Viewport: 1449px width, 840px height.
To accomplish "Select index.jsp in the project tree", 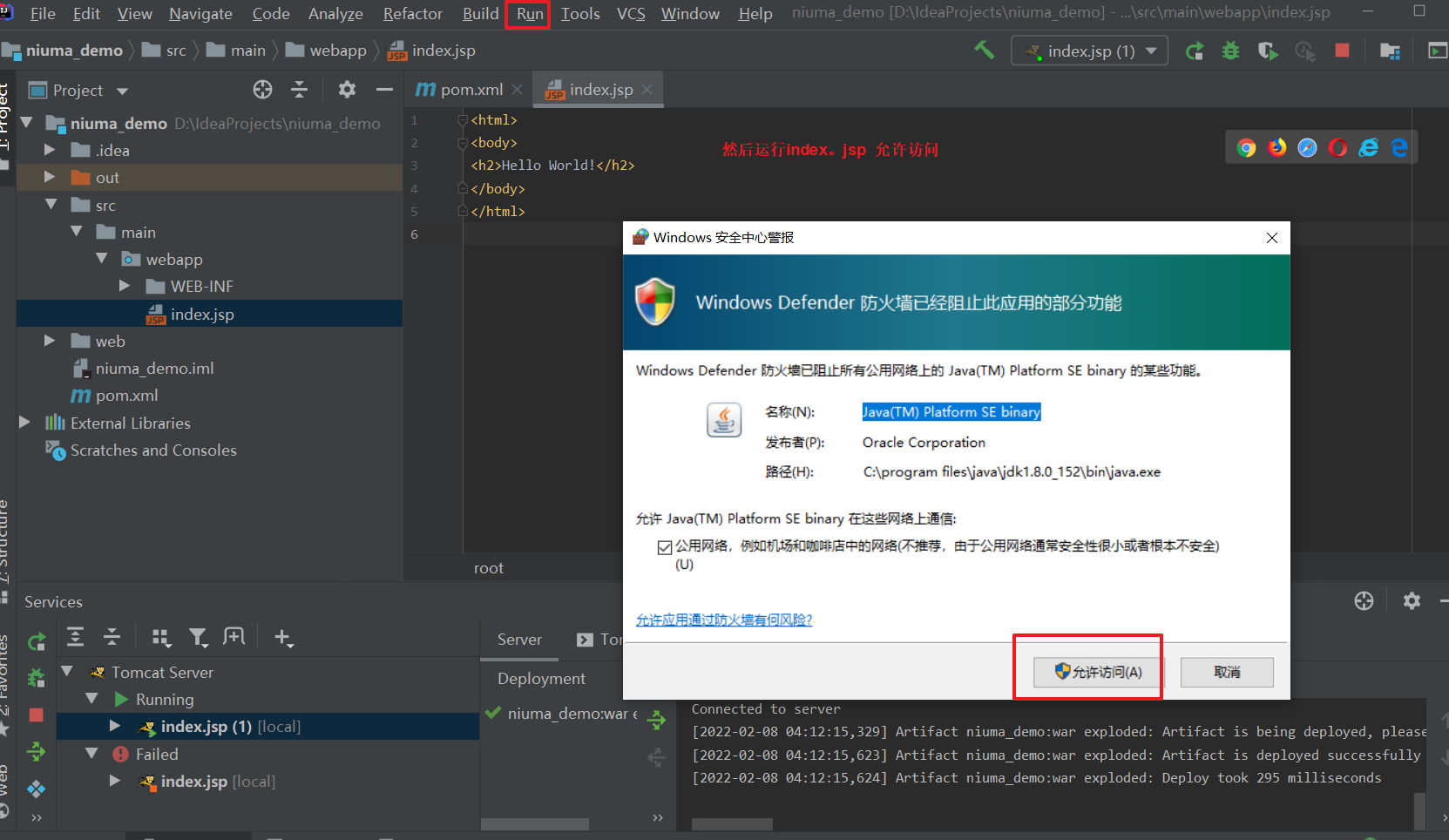I will (202, 314).
